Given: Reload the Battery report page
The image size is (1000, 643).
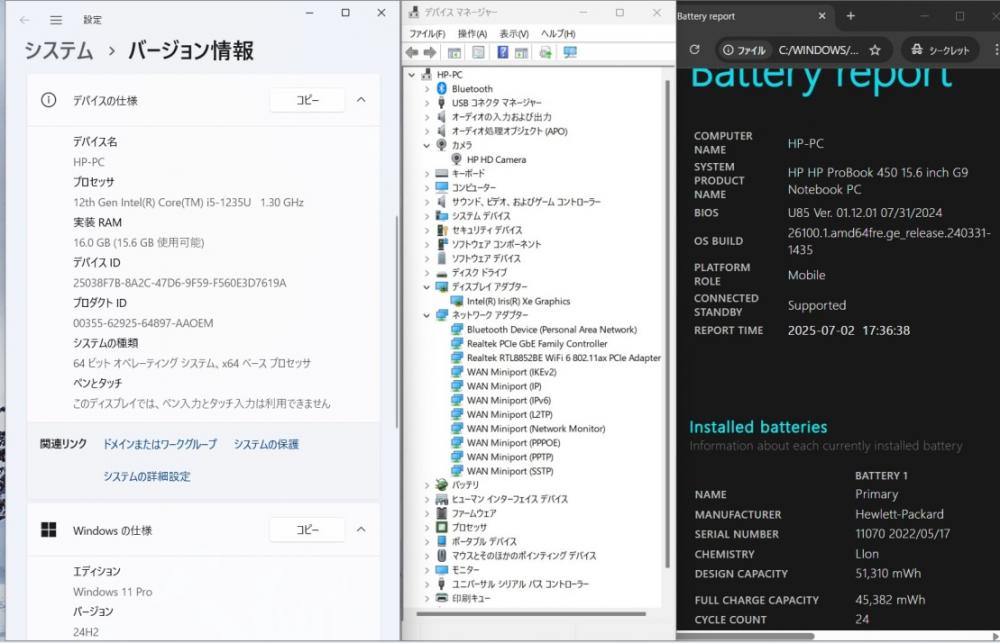Looking at the screenshot, I should tap(695, 50).
